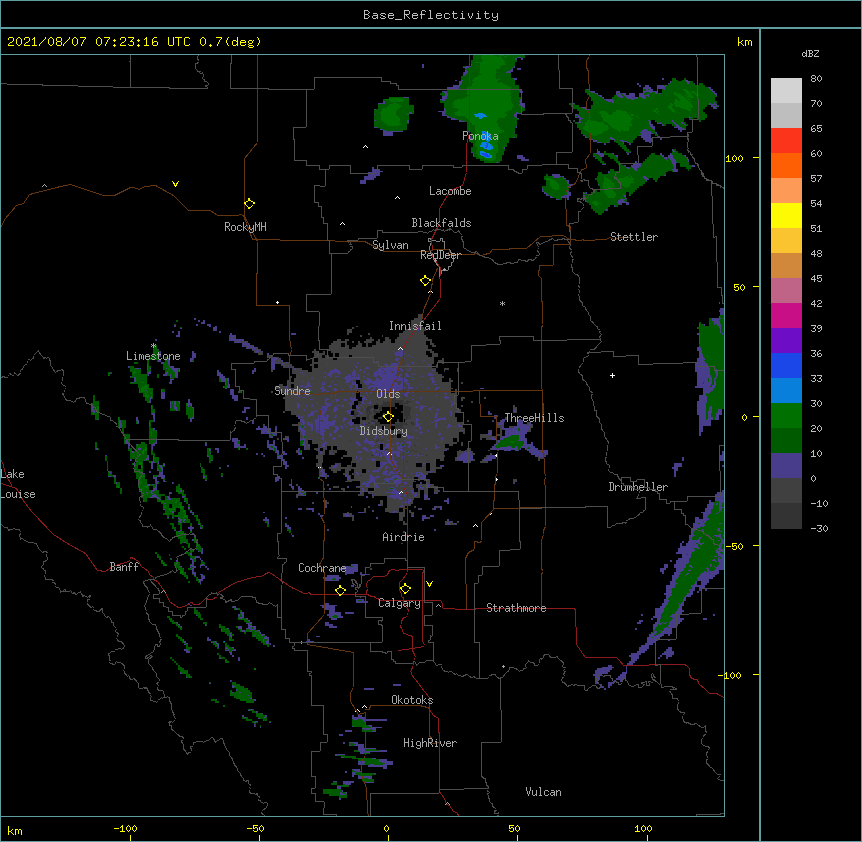Viewport: 862px width, 842px height.
Task: Click the RedDeer city label
Action: pyautogui.click(x=440, y=255)
